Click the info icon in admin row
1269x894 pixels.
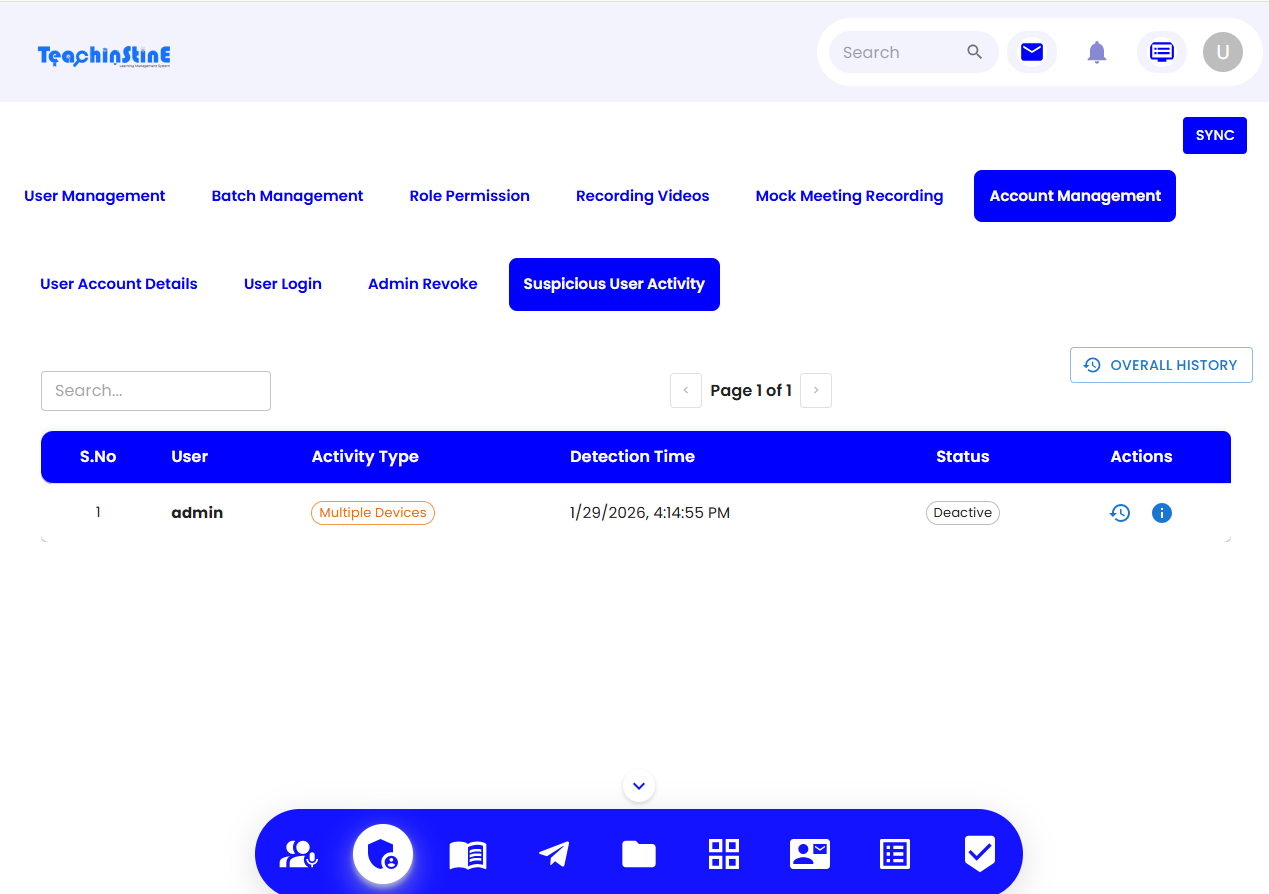[1161, 513]
